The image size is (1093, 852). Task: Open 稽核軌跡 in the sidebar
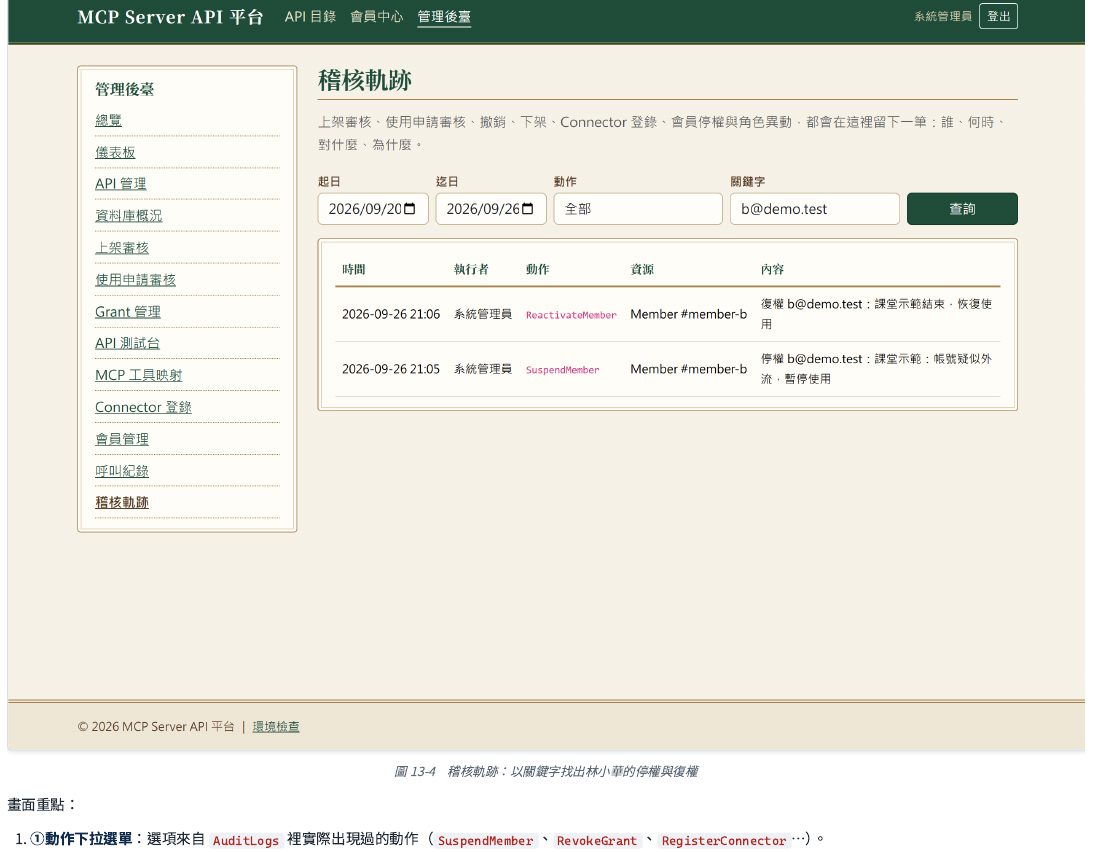[122, 502]
